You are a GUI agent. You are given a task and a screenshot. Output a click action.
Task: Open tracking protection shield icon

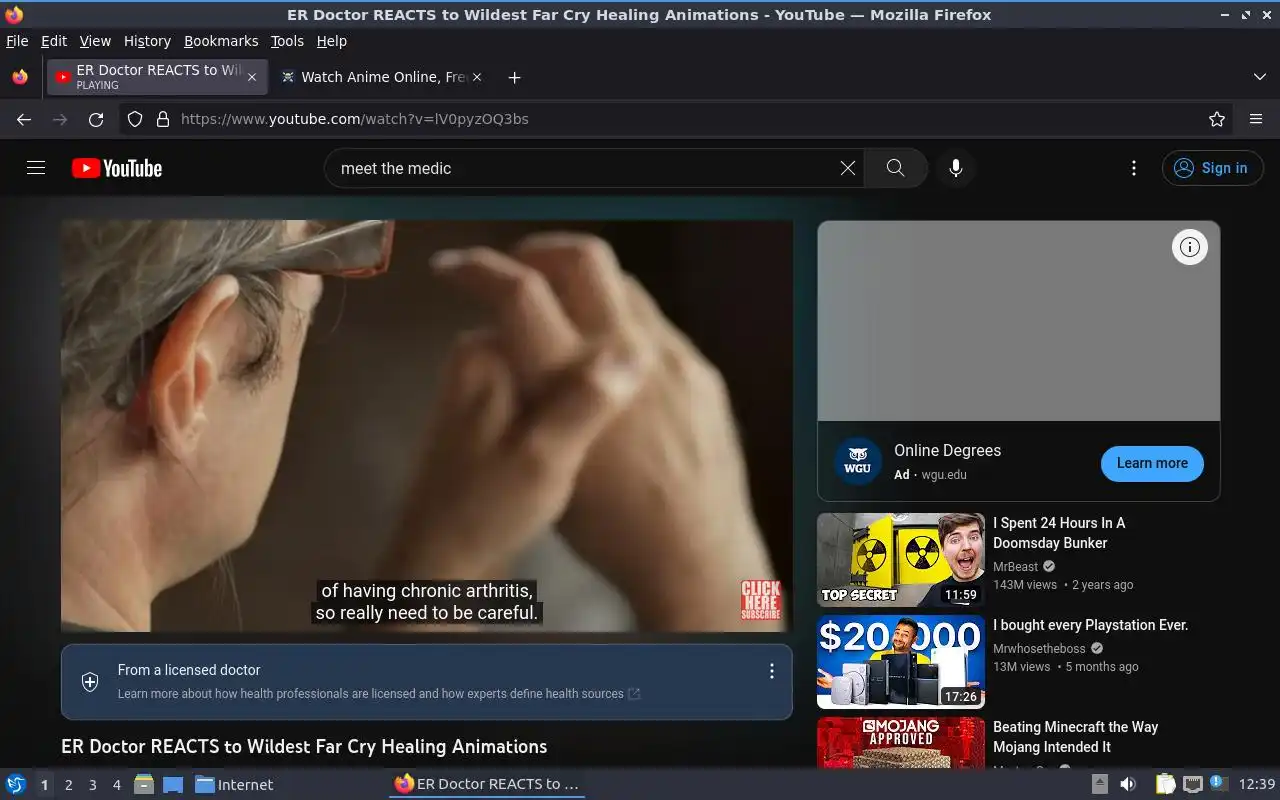(x=135, y=119)
